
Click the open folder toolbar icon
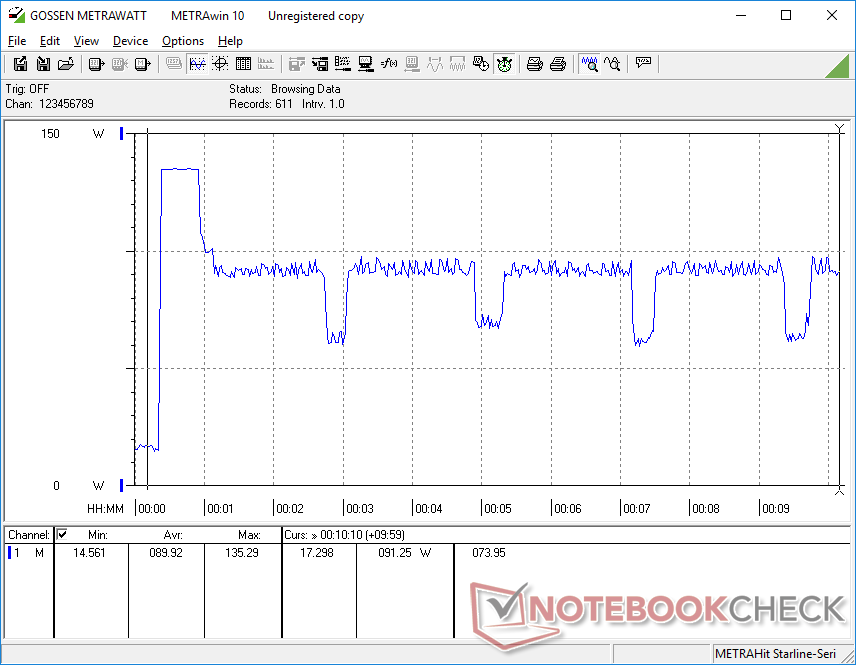[x=66, y=64]
